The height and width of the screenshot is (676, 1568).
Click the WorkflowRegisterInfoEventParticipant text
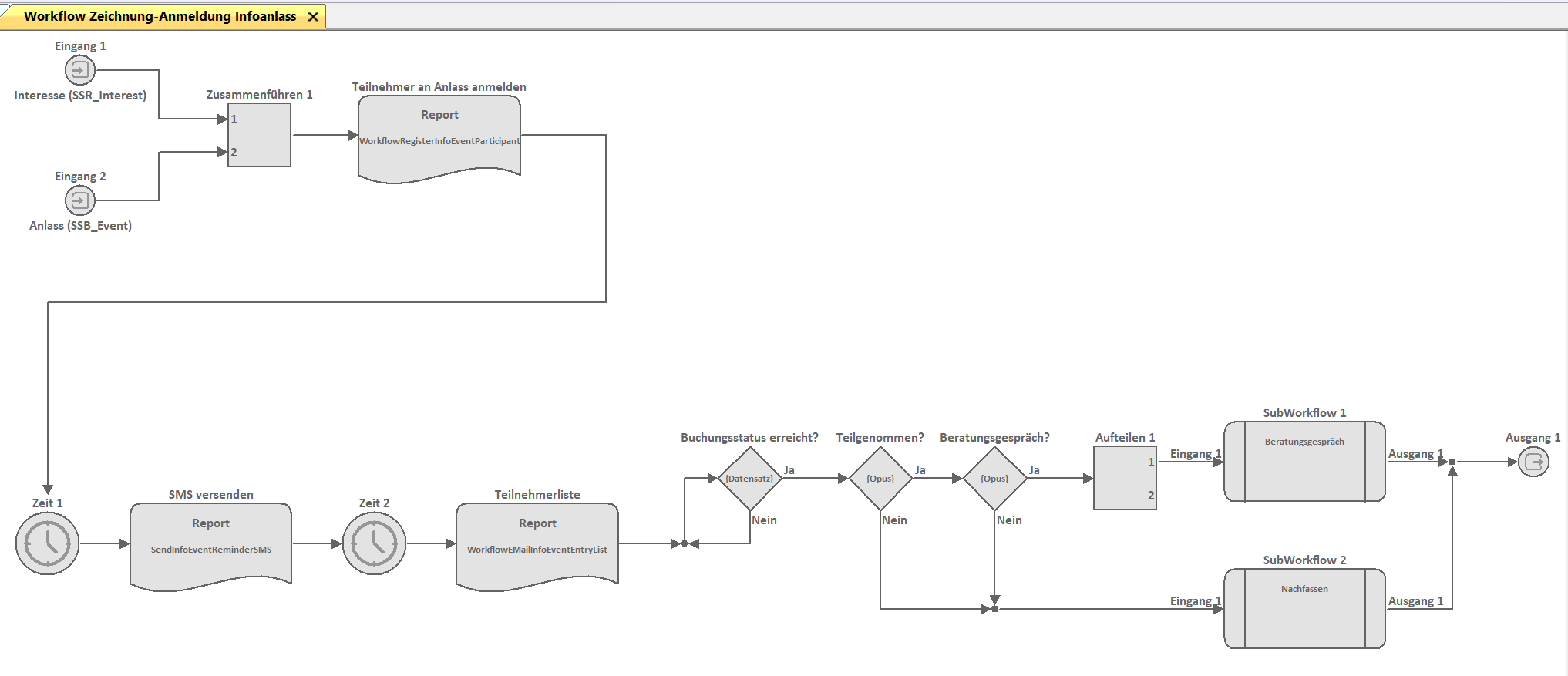click(439, 141)
